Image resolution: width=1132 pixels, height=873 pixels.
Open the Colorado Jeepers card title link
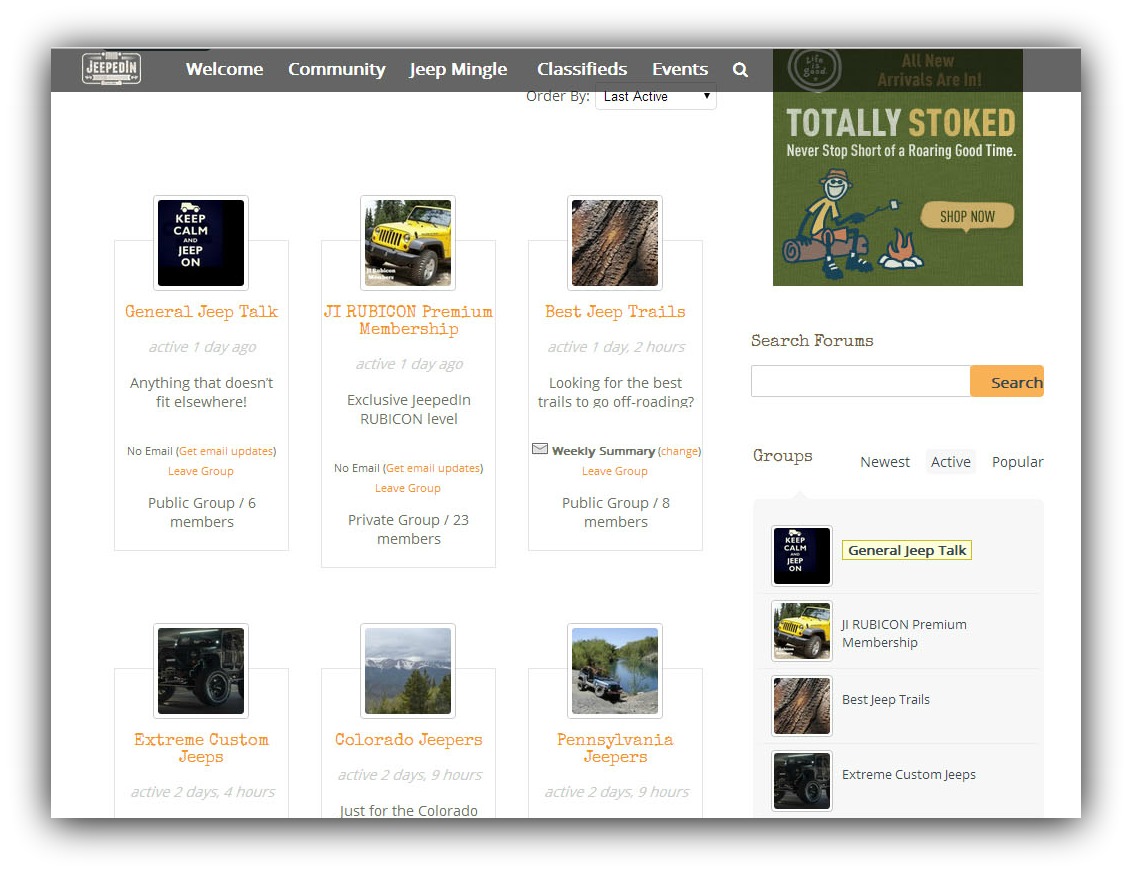tap(408, 740)
